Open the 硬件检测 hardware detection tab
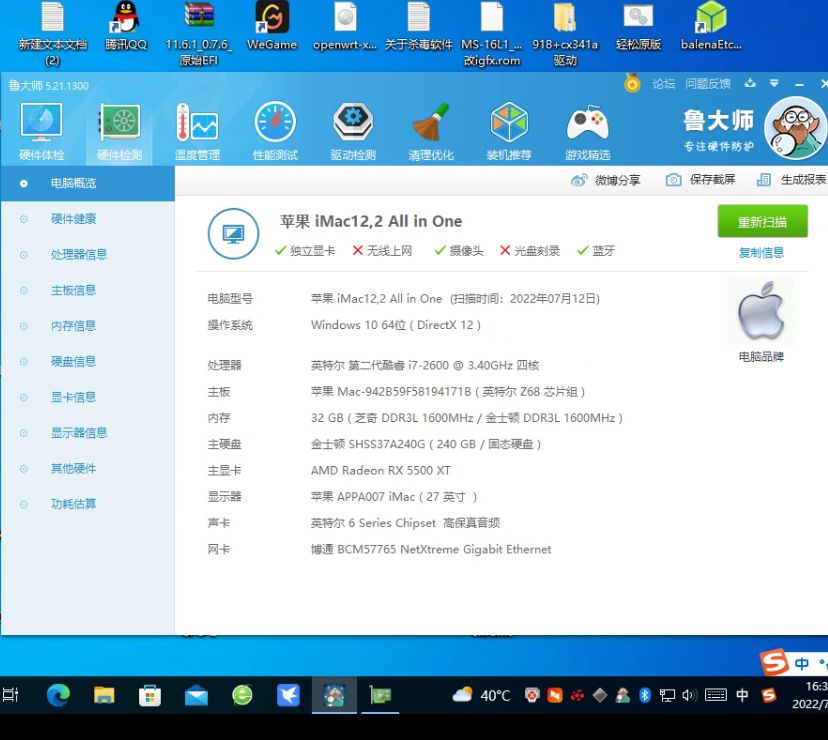 (x=120, y=132)
